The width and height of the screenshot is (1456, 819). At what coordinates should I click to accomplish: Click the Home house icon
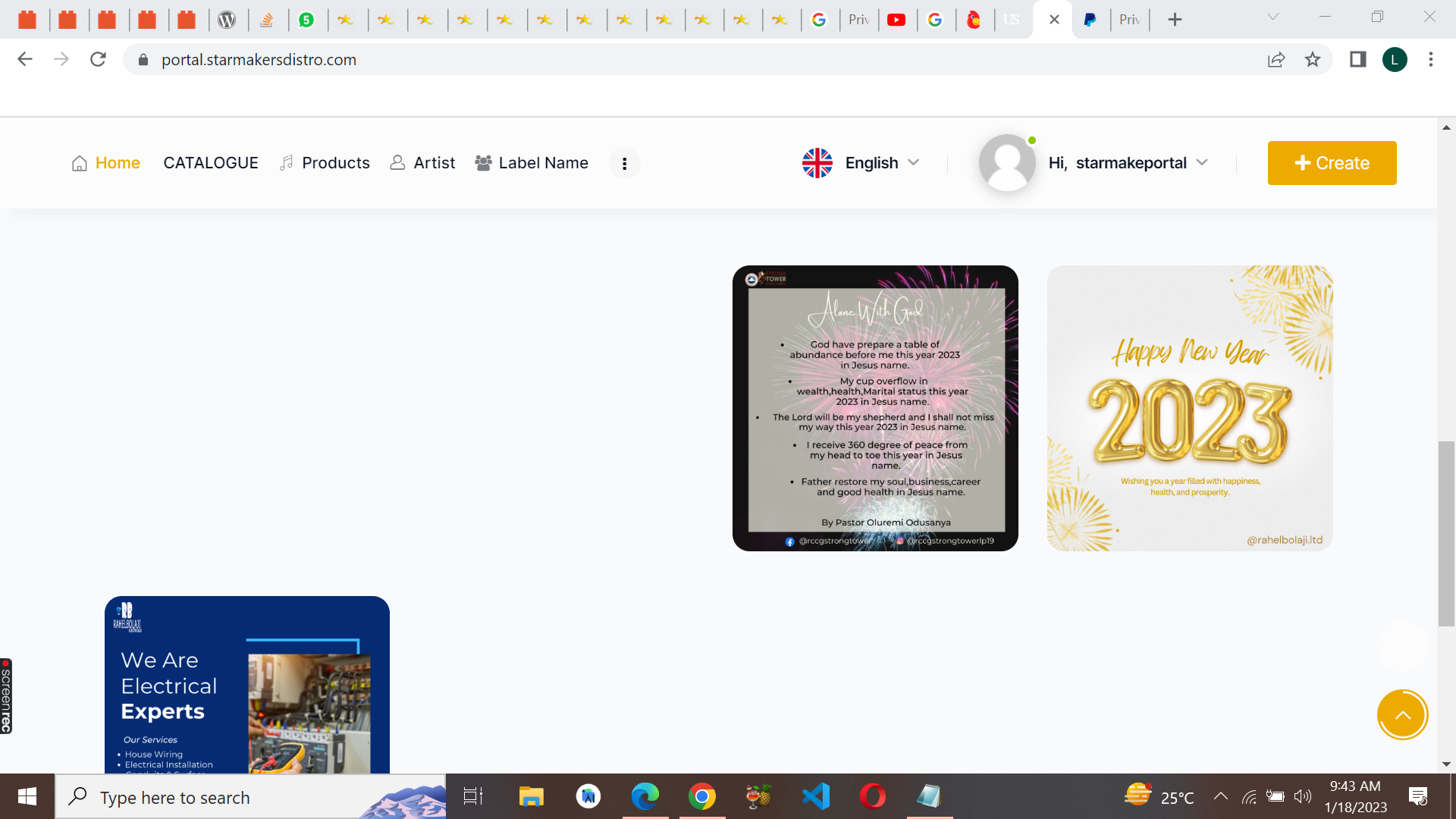coord(80,163)
